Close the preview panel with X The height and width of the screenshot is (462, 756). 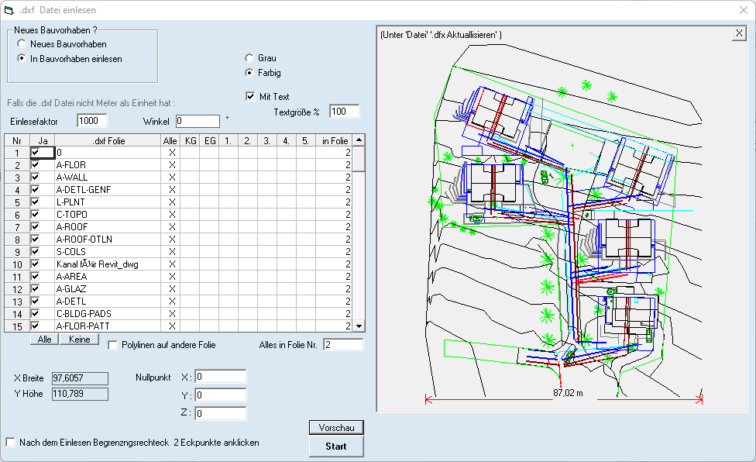(x=739, y=33)
